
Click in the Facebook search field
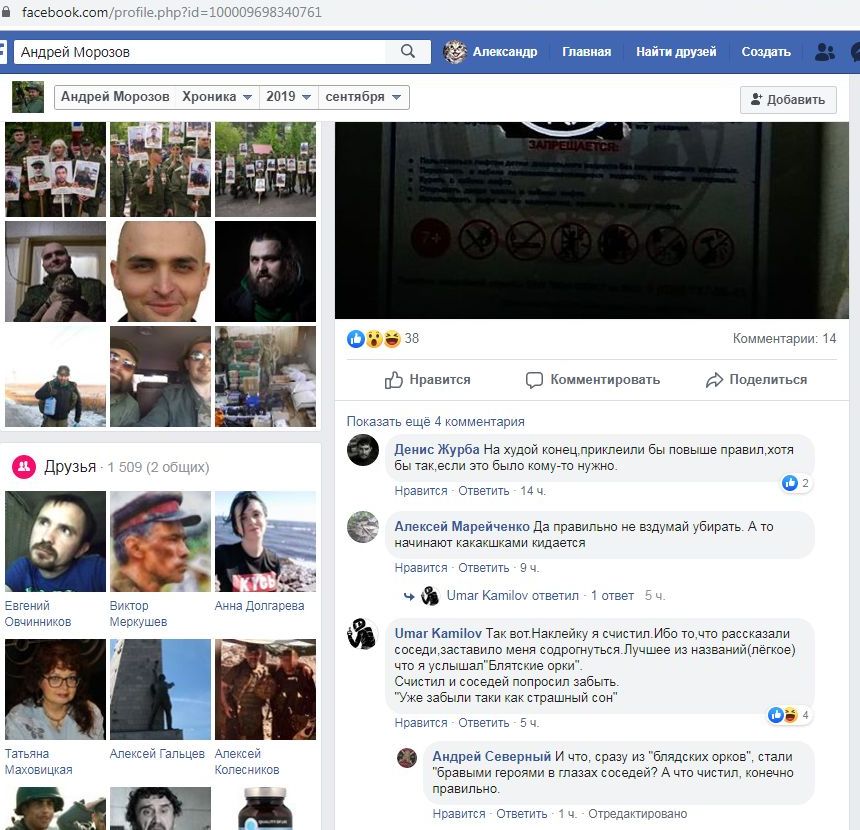(x=200, y=52)
